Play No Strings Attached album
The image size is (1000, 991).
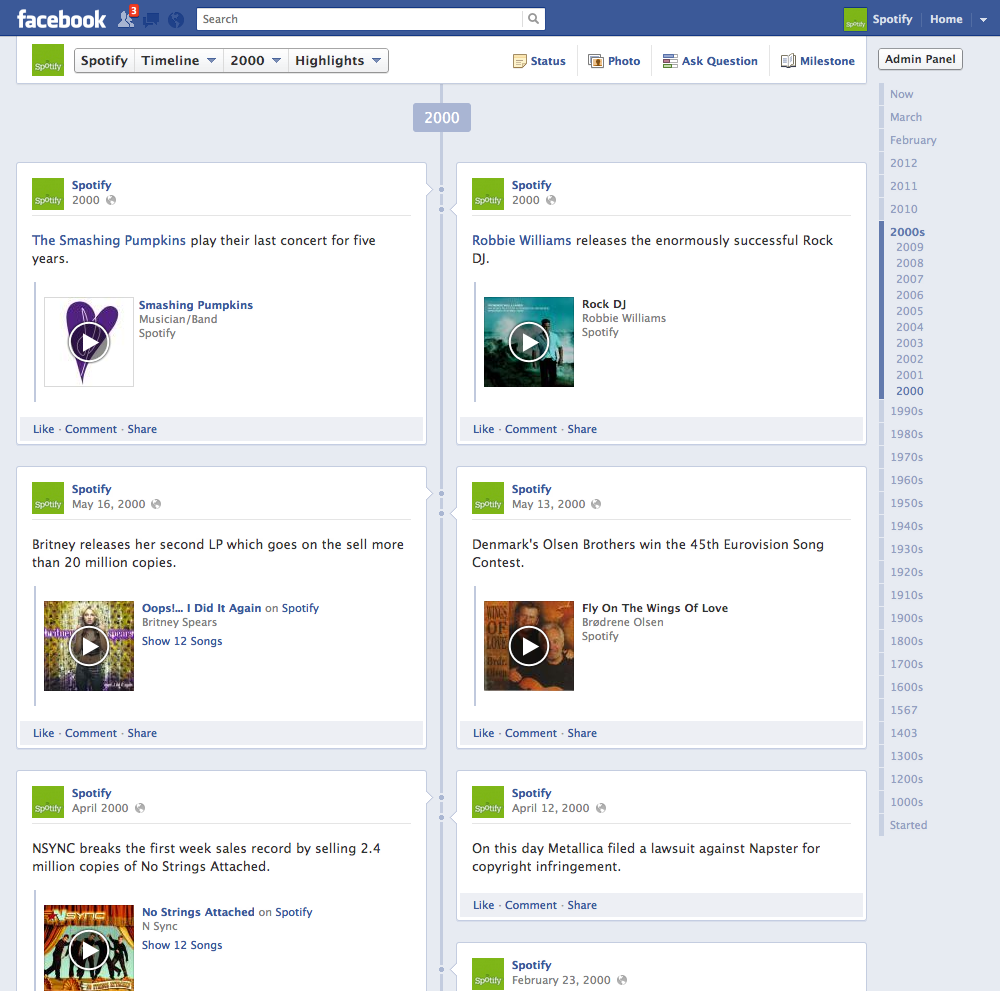point(89,950)
